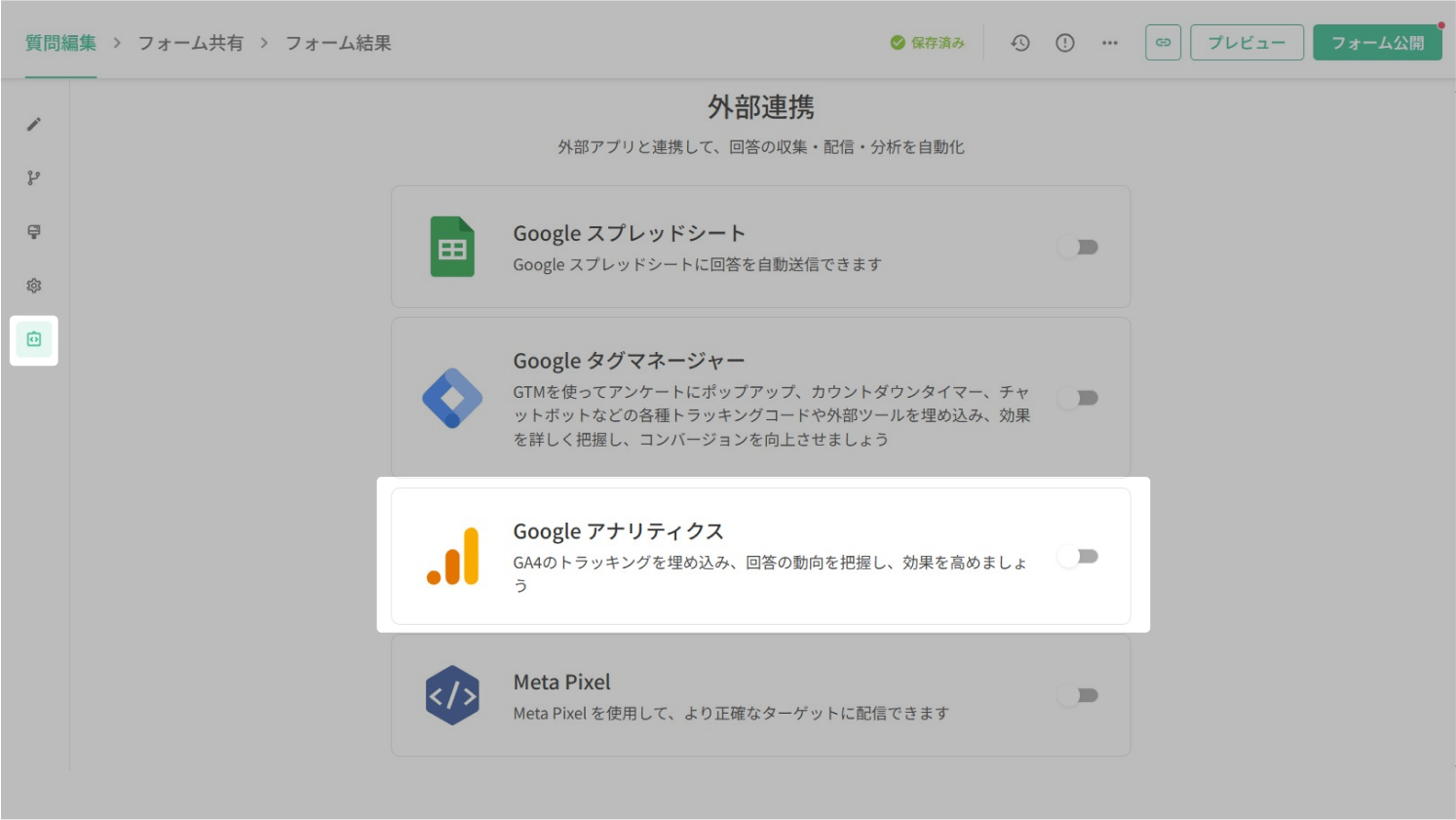Click the green 保存済み check status
The height and width of the screenshot is (820, 1456).
pos(927,43)
